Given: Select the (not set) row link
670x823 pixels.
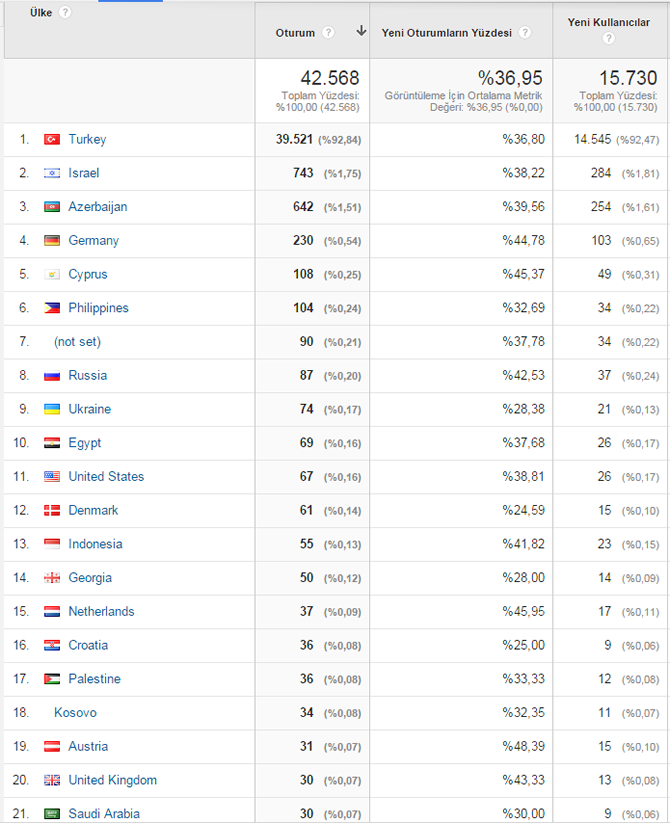Looking at the screenshot, I should pos(77,342).
